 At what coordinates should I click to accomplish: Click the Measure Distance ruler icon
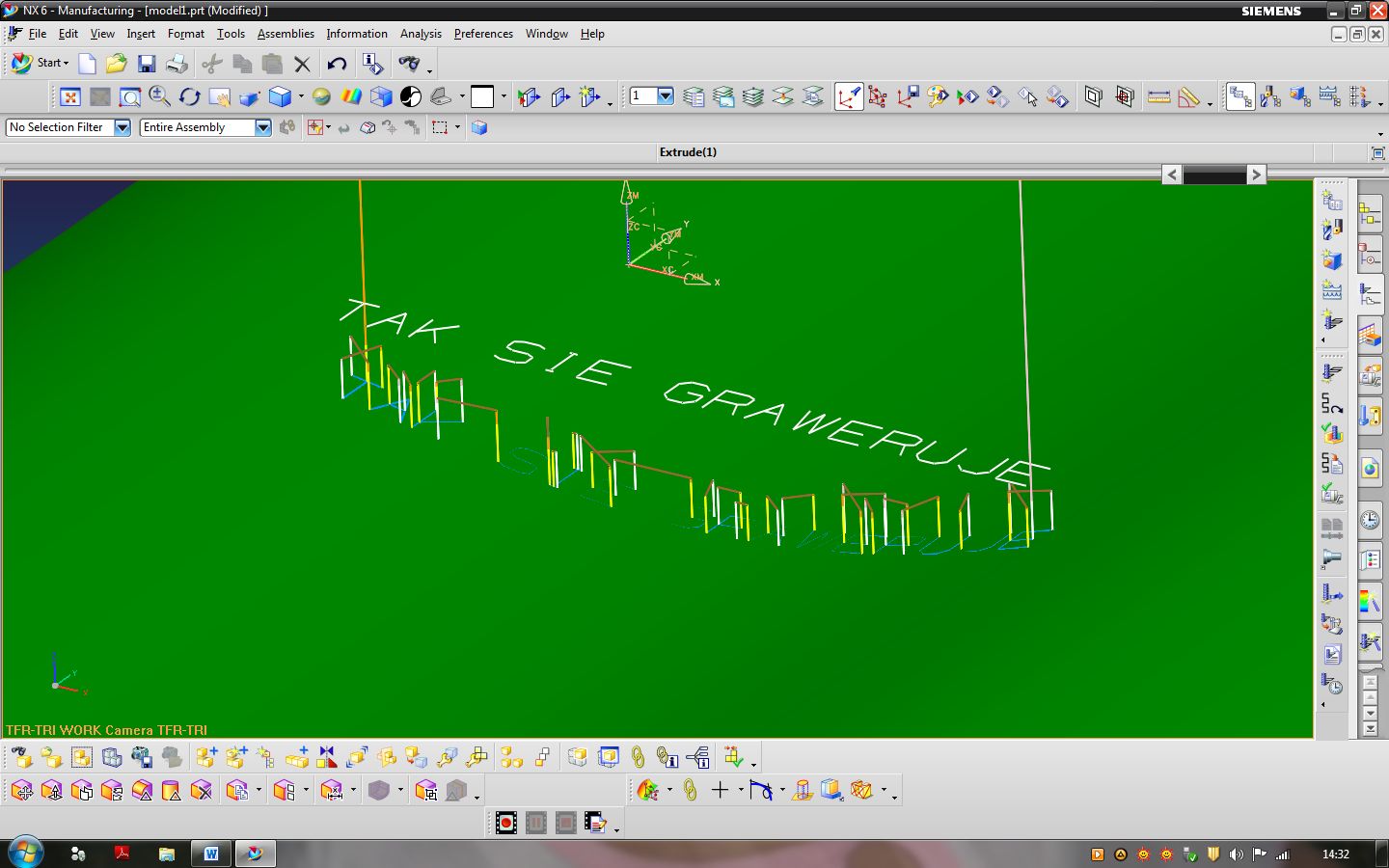click(x=1159, y=96)
